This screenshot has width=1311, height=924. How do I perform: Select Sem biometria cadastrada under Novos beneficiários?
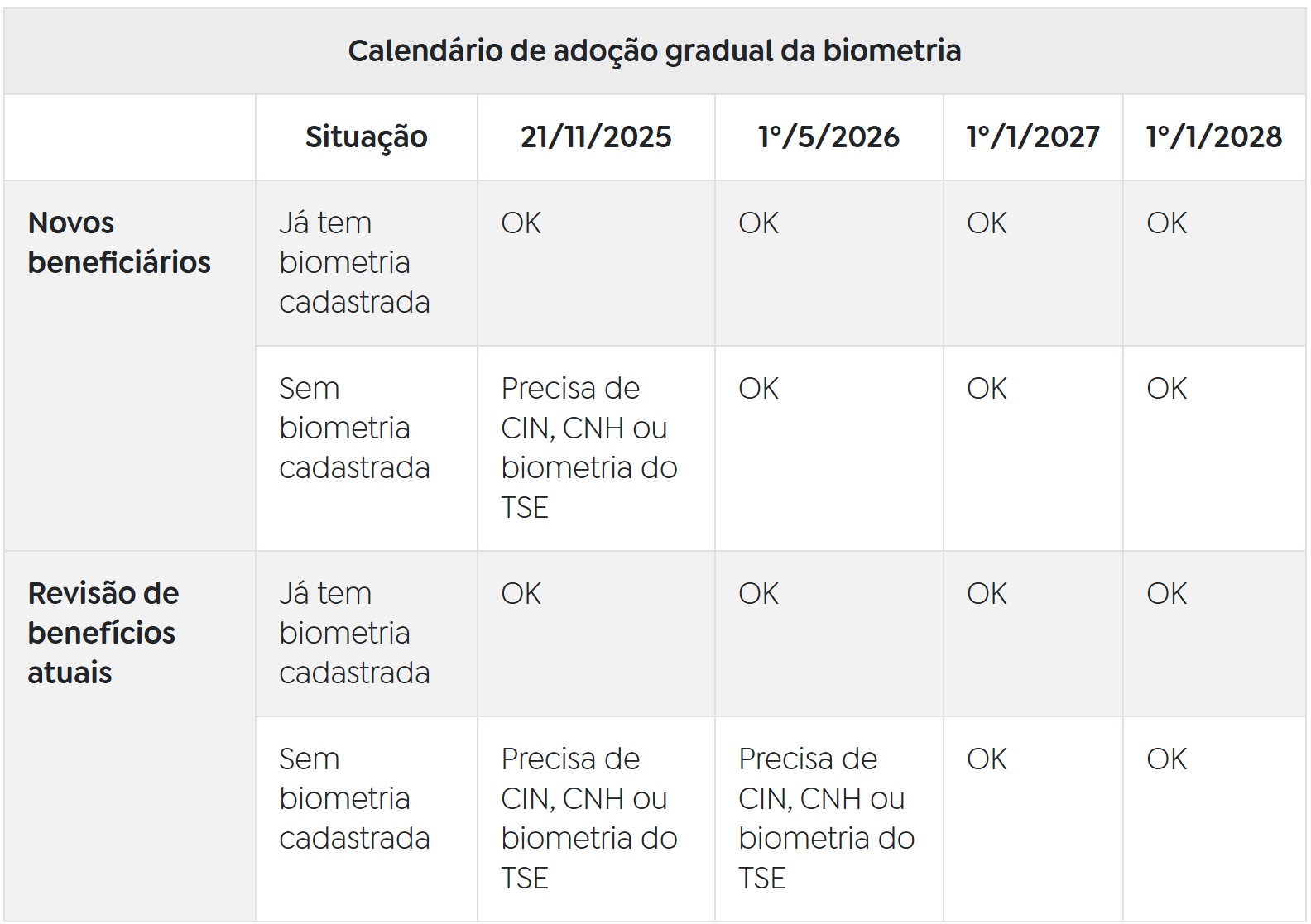(x=354, y=428)
